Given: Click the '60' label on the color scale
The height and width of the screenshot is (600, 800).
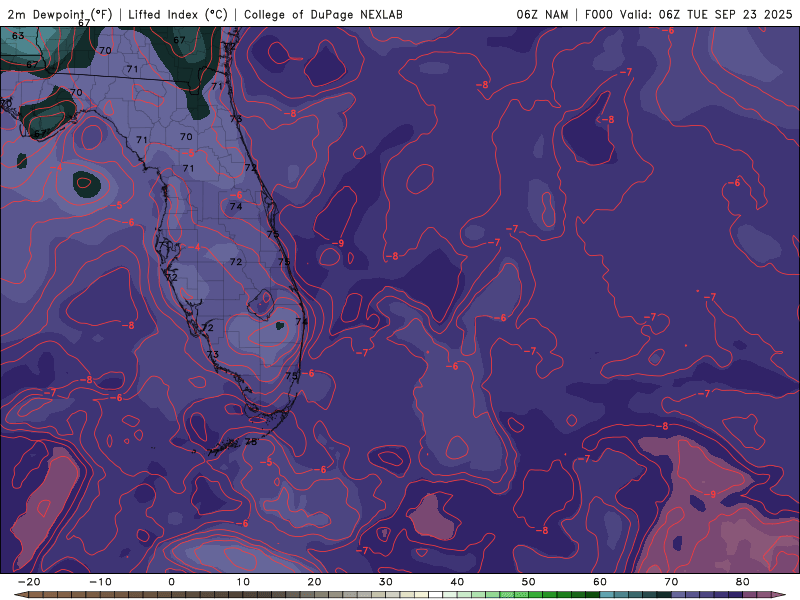Looking at the screenshot, I should (600, 582).
